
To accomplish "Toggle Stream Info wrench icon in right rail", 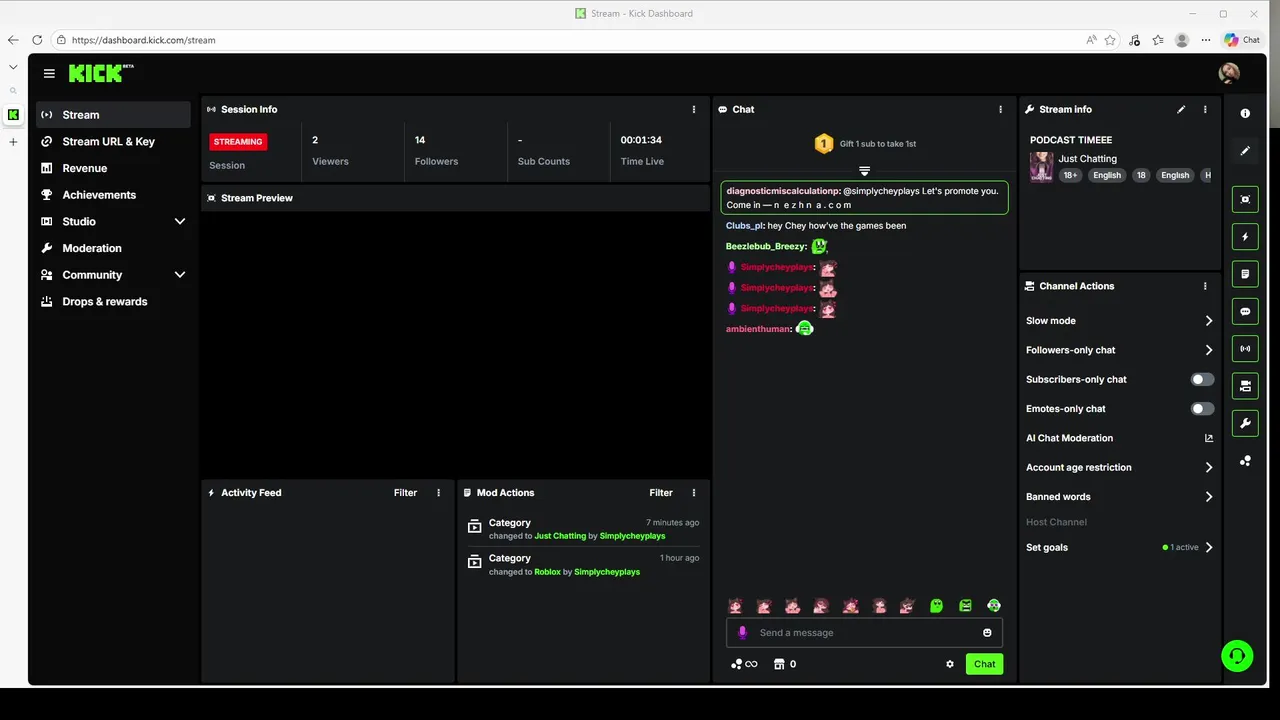I will [x=1245, y=423].
